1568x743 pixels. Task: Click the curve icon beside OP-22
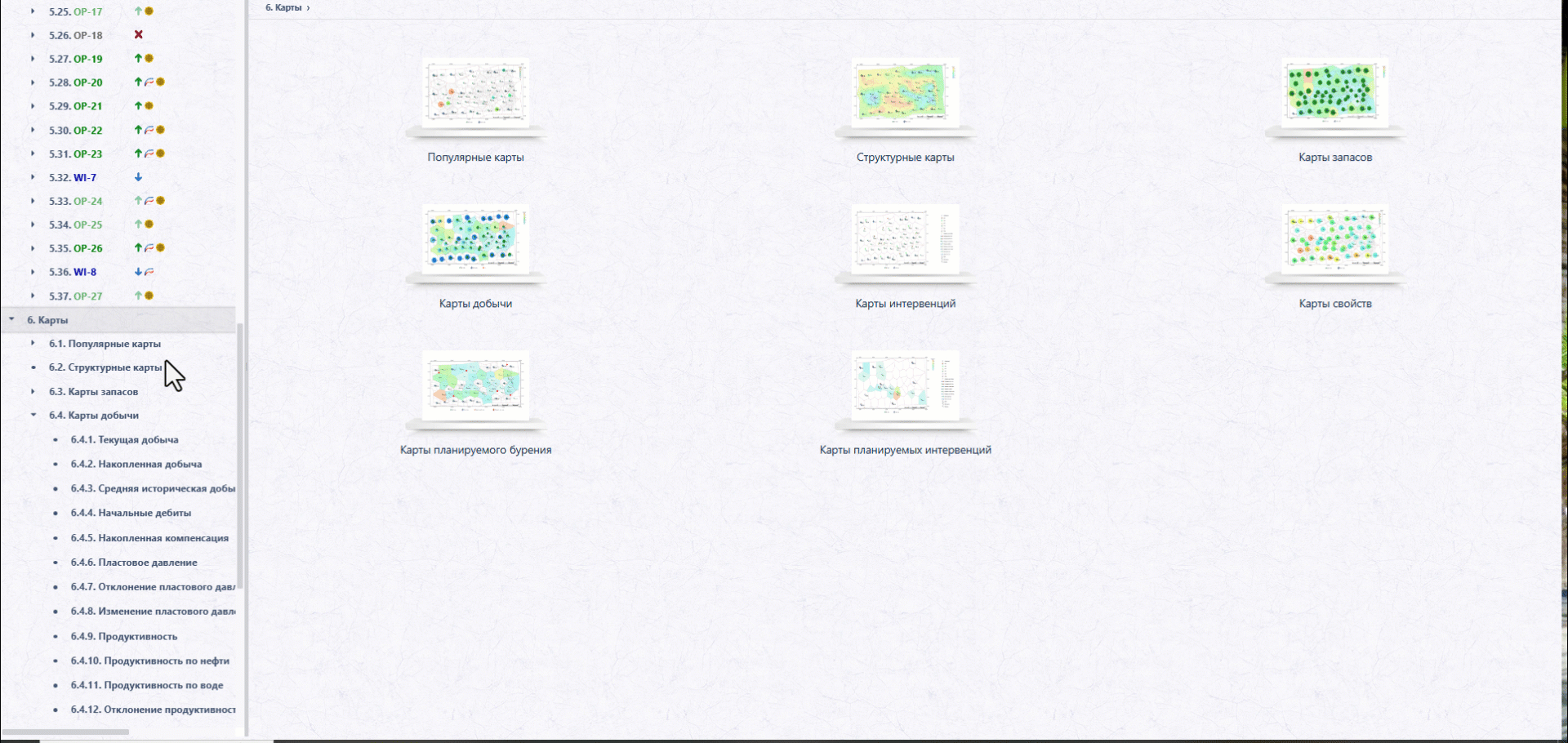coord(149,130)
